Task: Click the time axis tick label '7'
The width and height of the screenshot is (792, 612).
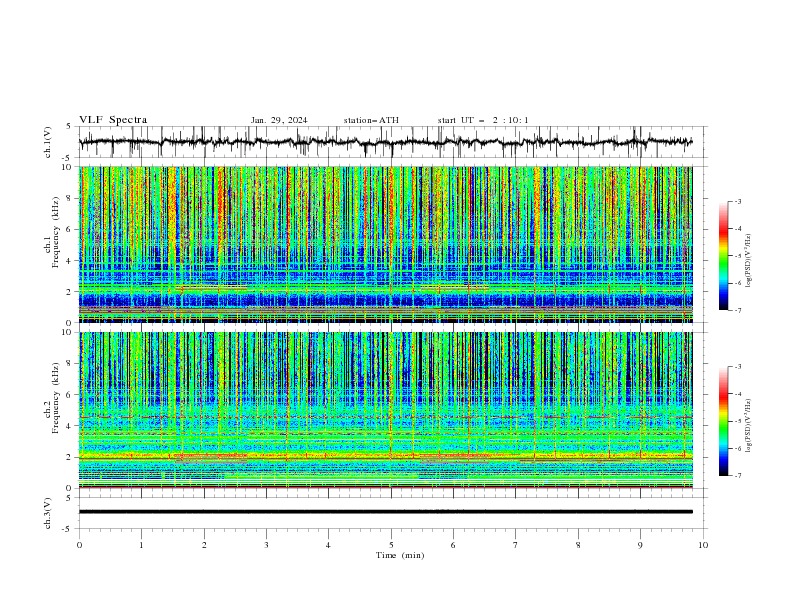Action: [516, 545]
